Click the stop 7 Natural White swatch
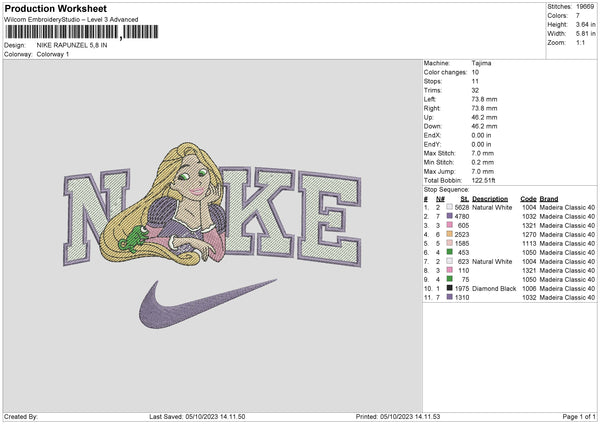600x424 pixels. (449, 261)
